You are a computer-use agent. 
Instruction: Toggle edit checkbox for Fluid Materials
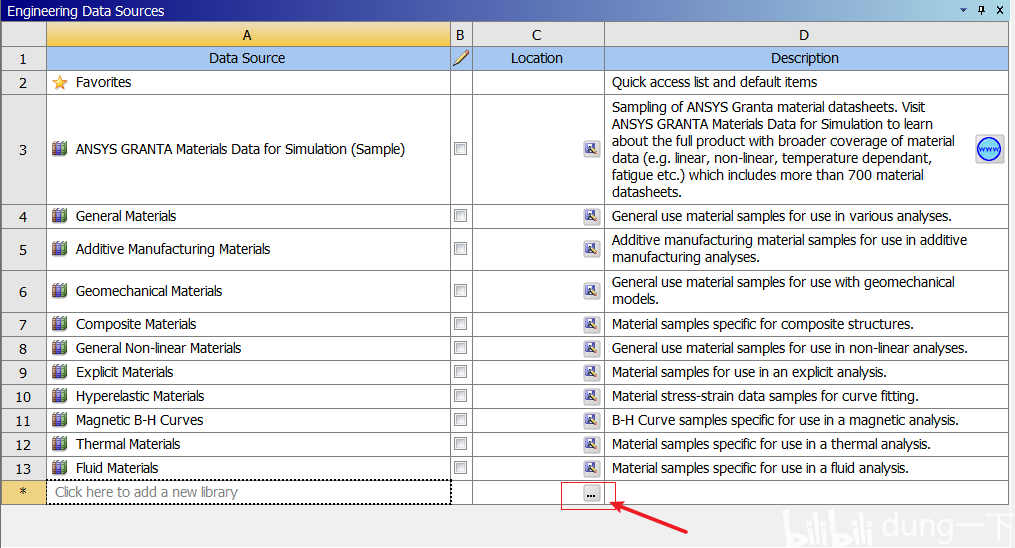460,467
